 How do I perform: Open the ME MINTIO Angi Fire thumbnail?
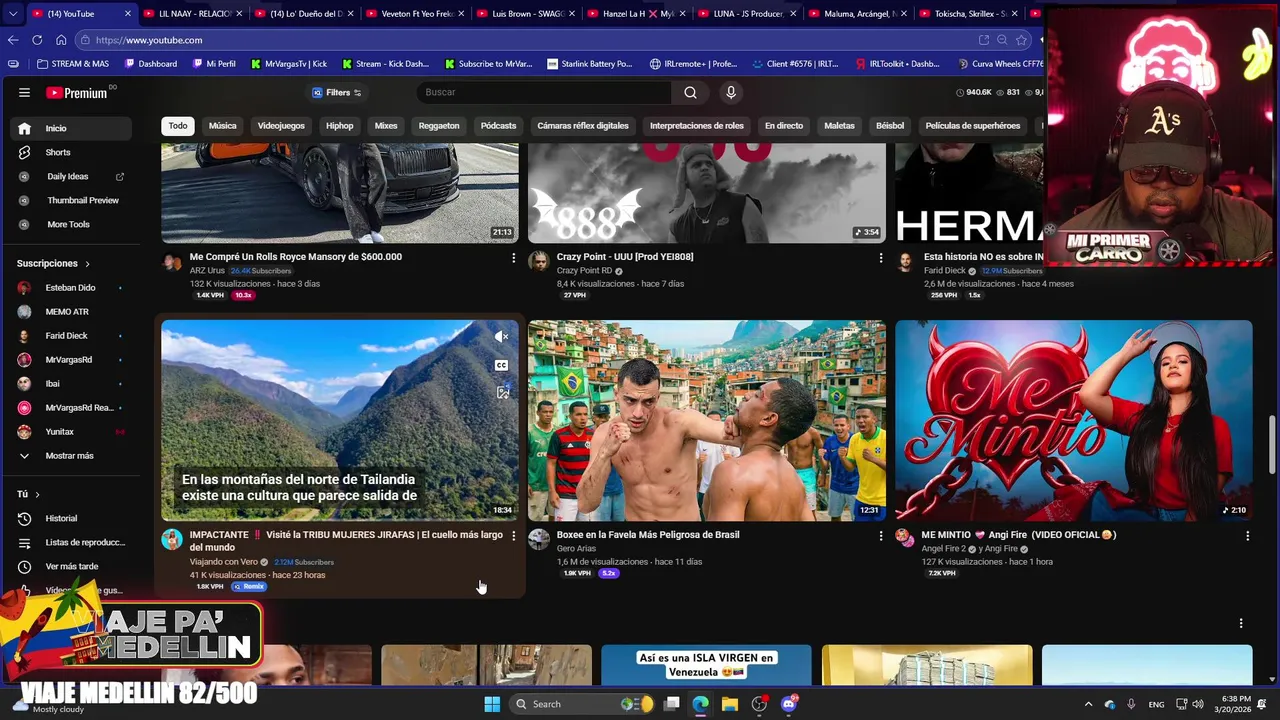[1073, 420]
